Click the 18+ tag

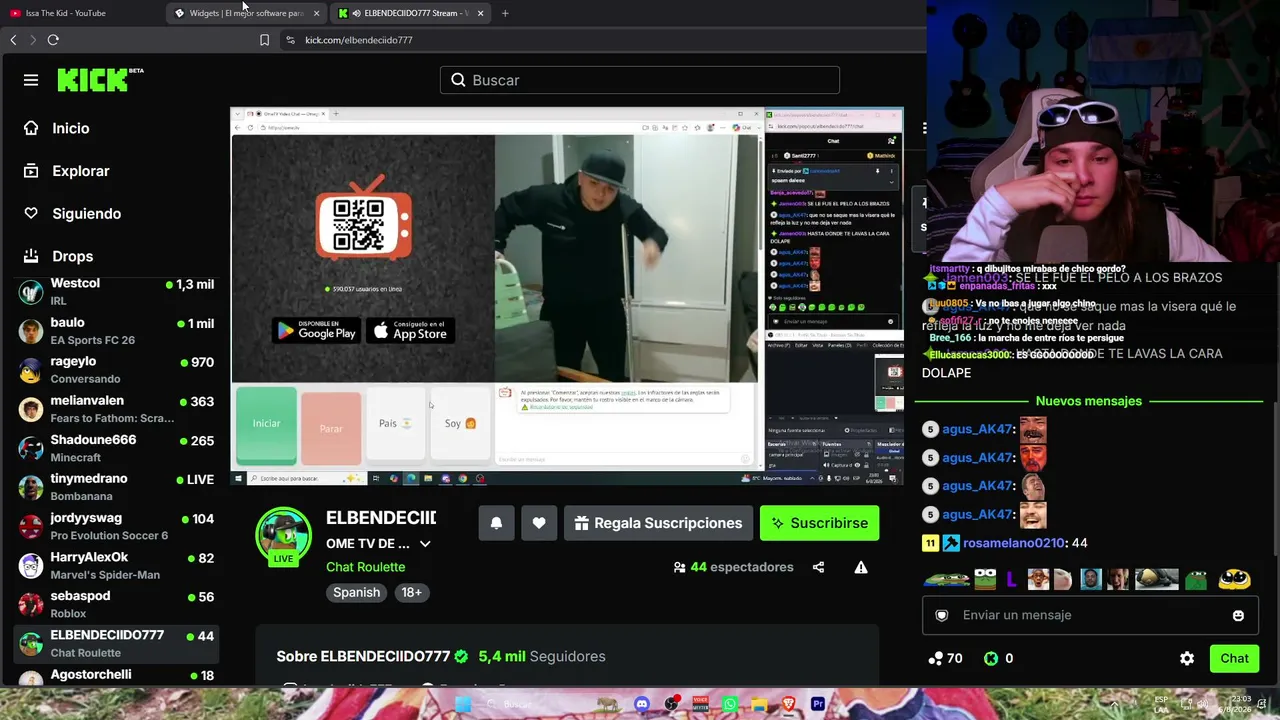pyautogui.click(x=411, y=592)
